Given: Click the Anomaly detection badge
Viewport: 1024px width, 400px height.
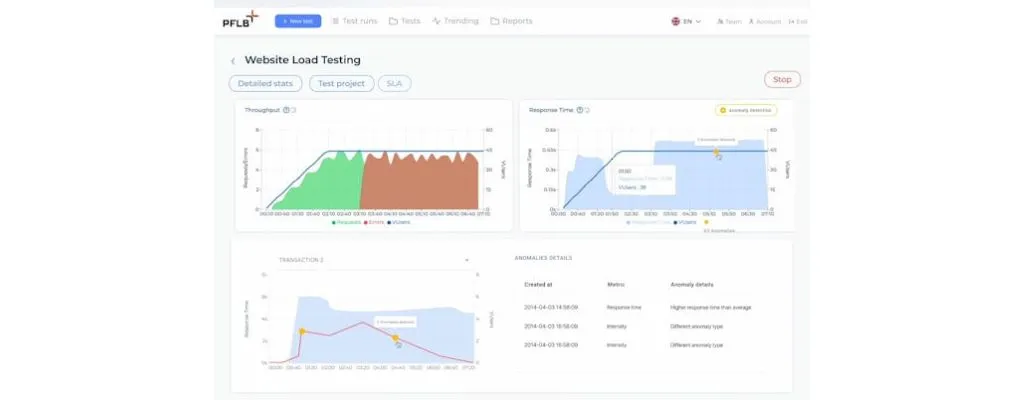Looking at the screenshot, I should (x=746, y=110).
